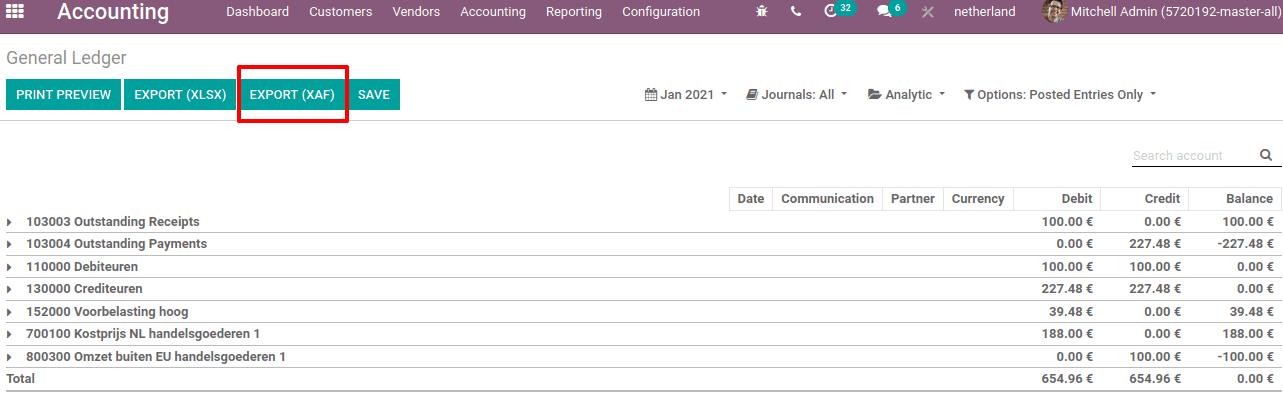The height and width of the screenshot is (395, 1283).
Task: Click Mitchell Admin avatar picture
Action: pos(1054,12)
